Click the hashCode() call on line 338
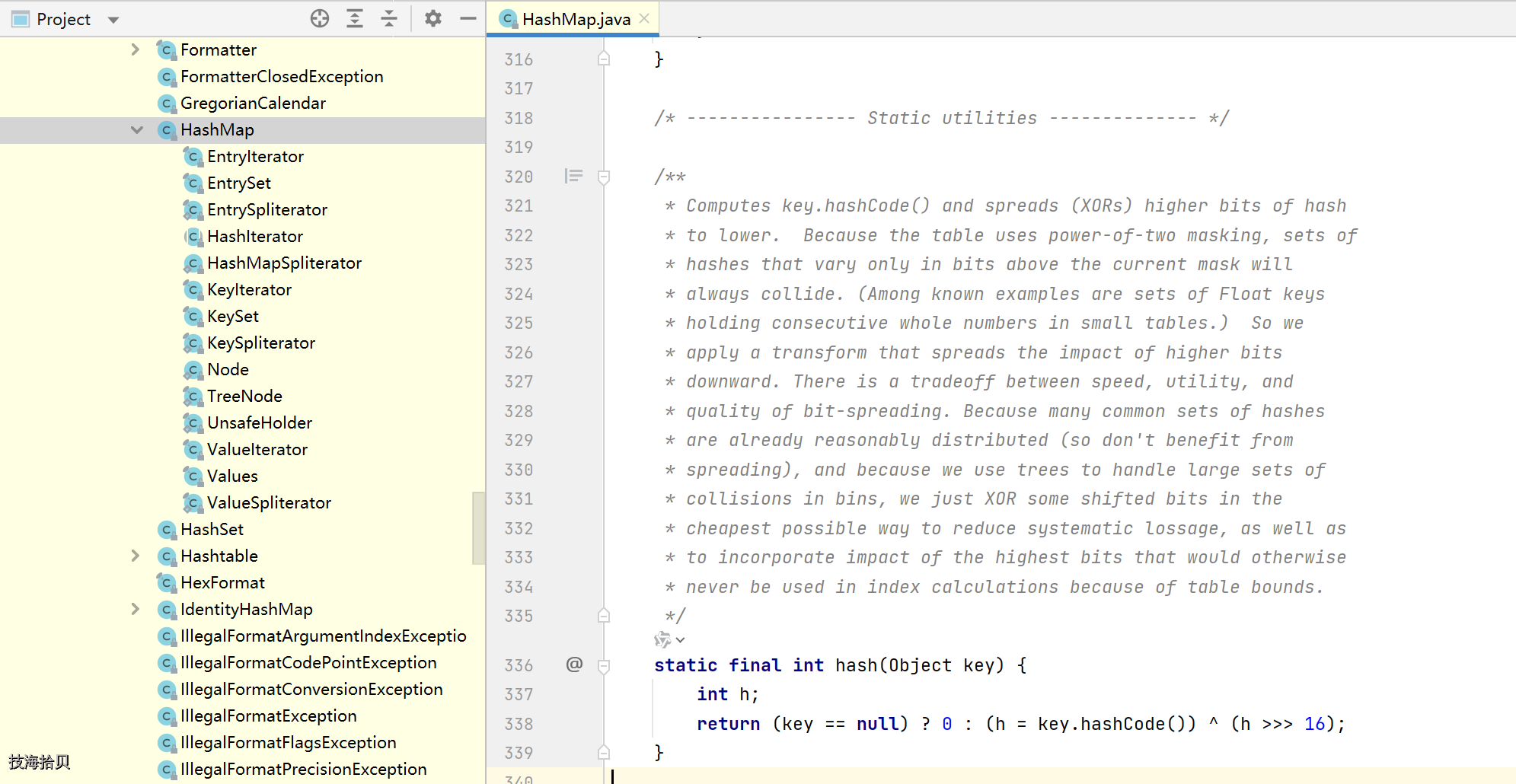The height and width of the screenshot is (784, 1516). 1132,724
